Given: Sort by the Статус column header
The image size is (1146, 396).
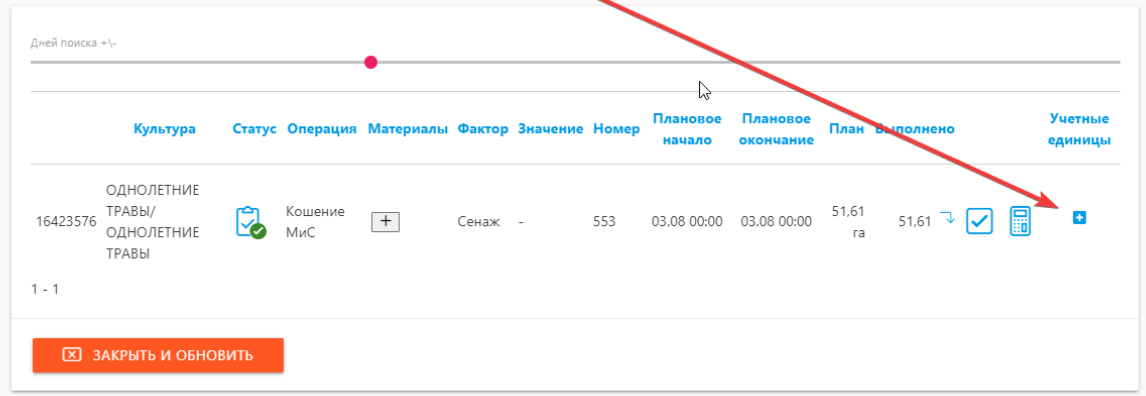Looking at the screenshot, I should [x=254, y=129].
